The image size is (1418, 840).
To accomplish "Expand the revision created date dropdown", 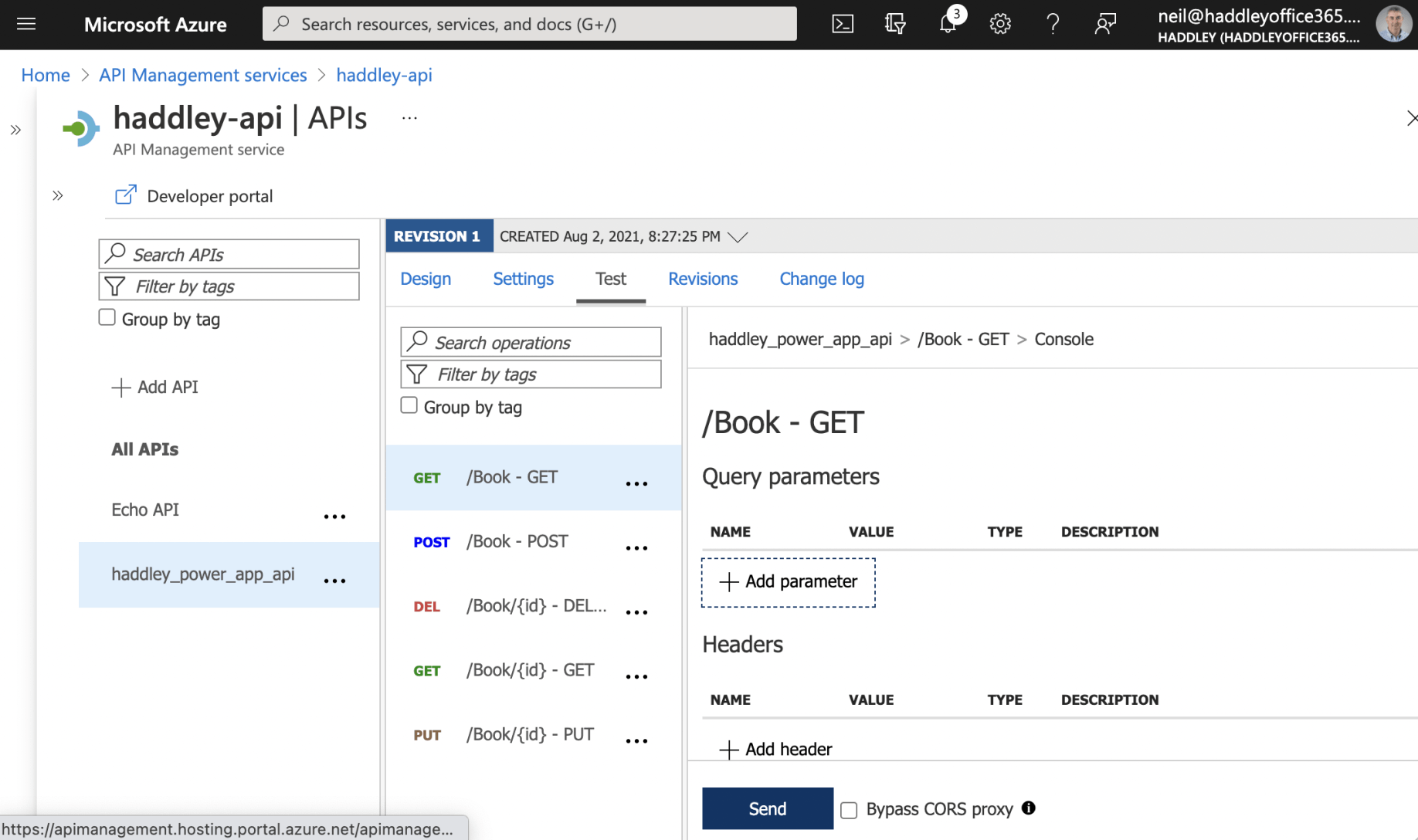I will pyautogui.click(x=738, y=237).
